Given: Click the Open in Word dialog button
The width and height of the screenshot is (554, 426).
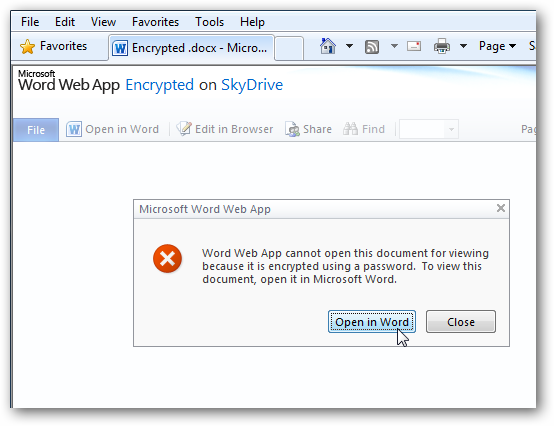Looking at the screenshot, I should pyautogui.click(x=372, y=322).
